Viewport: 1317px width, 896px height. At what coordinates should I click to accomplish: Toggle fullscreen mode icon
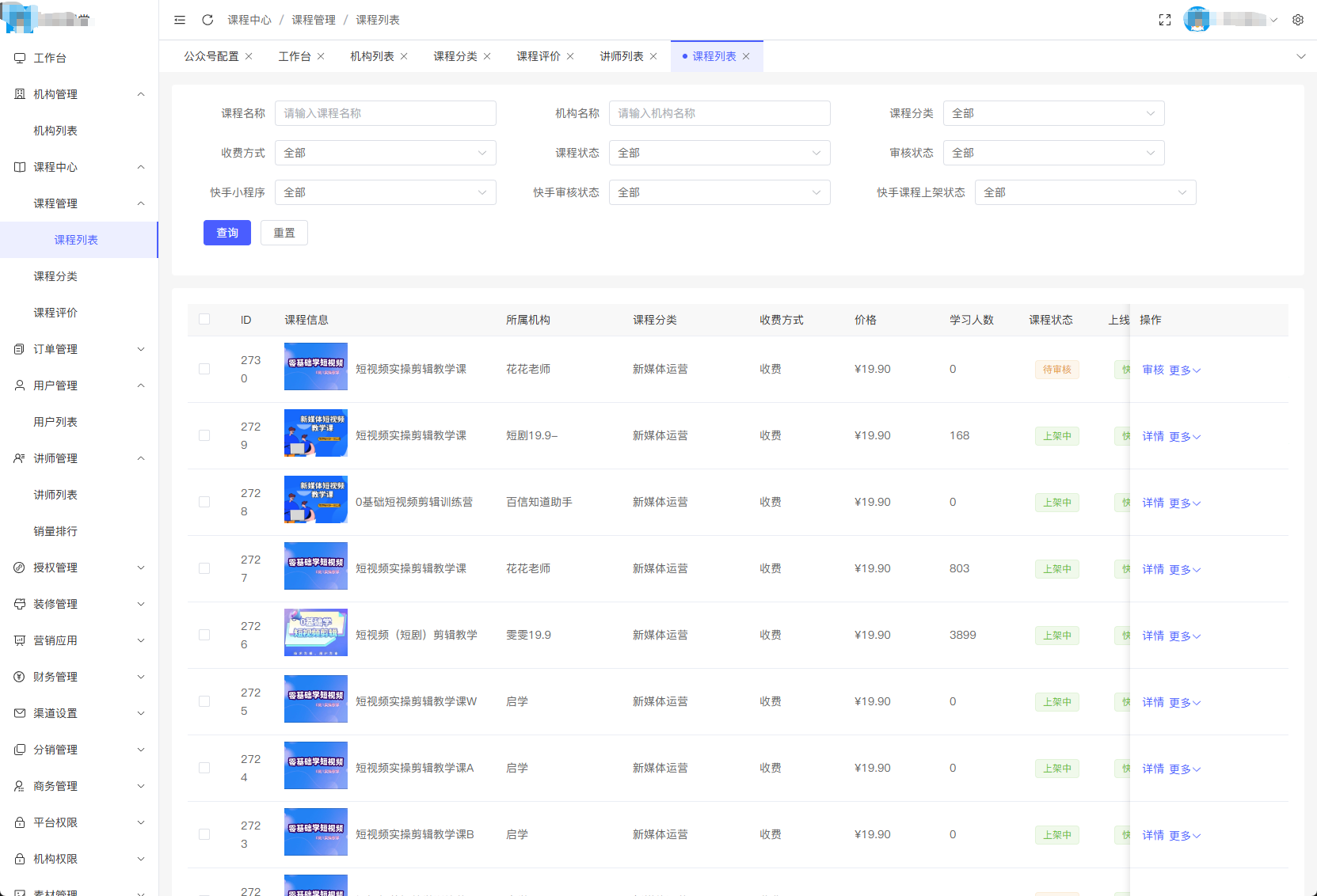[1164, 20]
